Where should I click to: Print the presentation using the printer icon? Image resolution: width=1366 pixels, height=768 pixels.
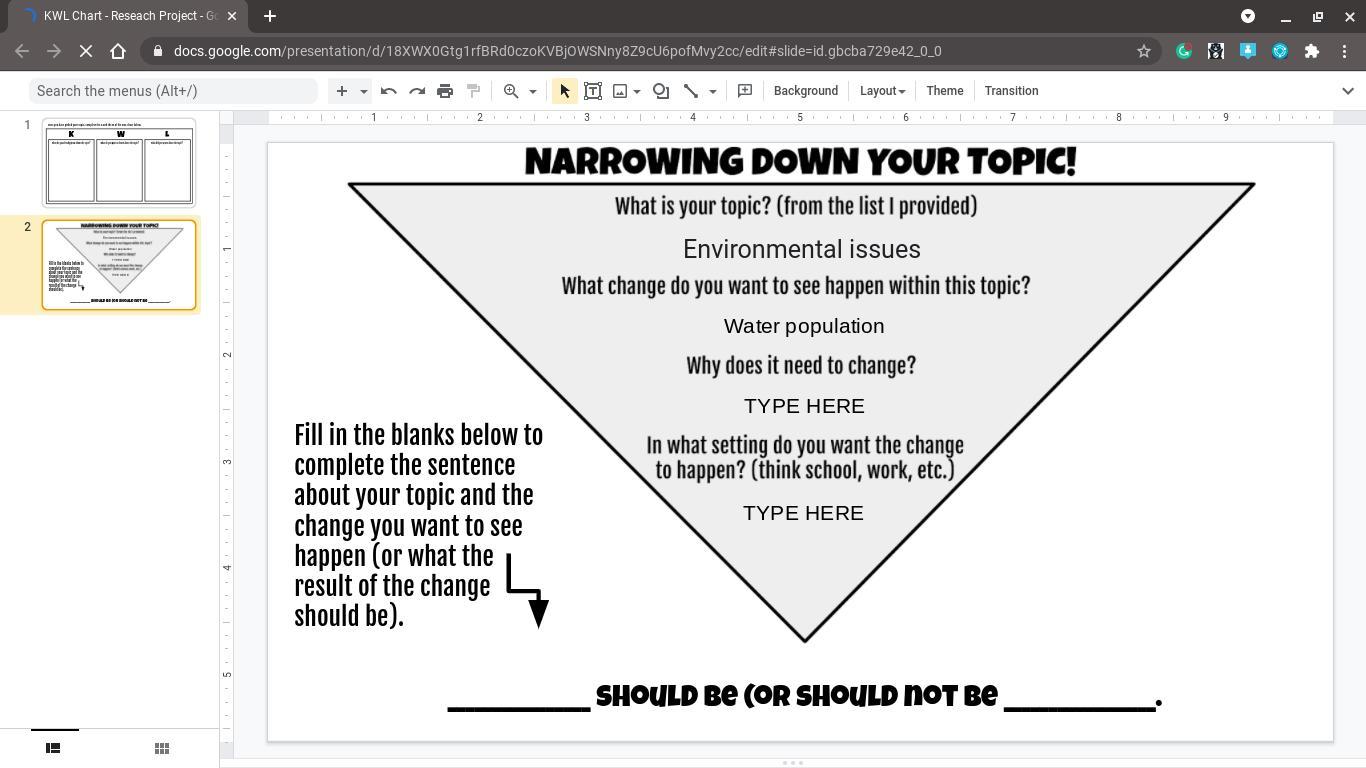click(445, 91)
